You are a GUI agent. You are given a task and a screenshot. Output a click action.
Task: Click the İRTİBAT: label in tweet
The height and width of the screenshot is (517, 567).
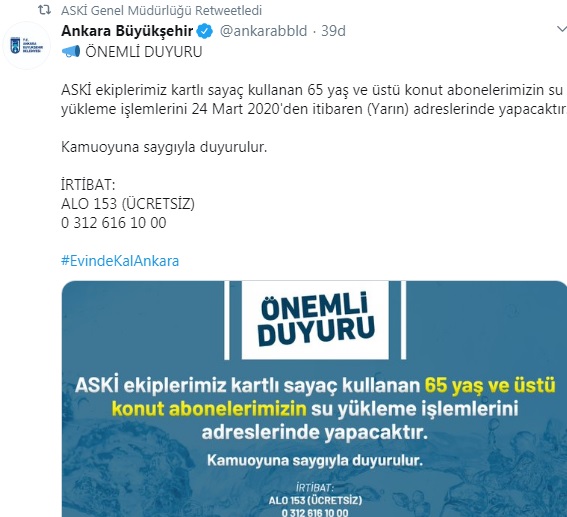[88, 185]
